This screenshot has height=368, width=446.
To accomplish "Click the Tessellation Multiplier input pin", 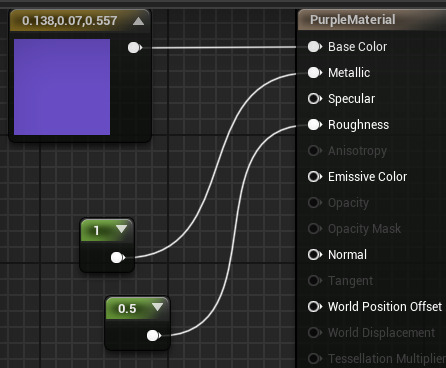I will coord(315,359).
